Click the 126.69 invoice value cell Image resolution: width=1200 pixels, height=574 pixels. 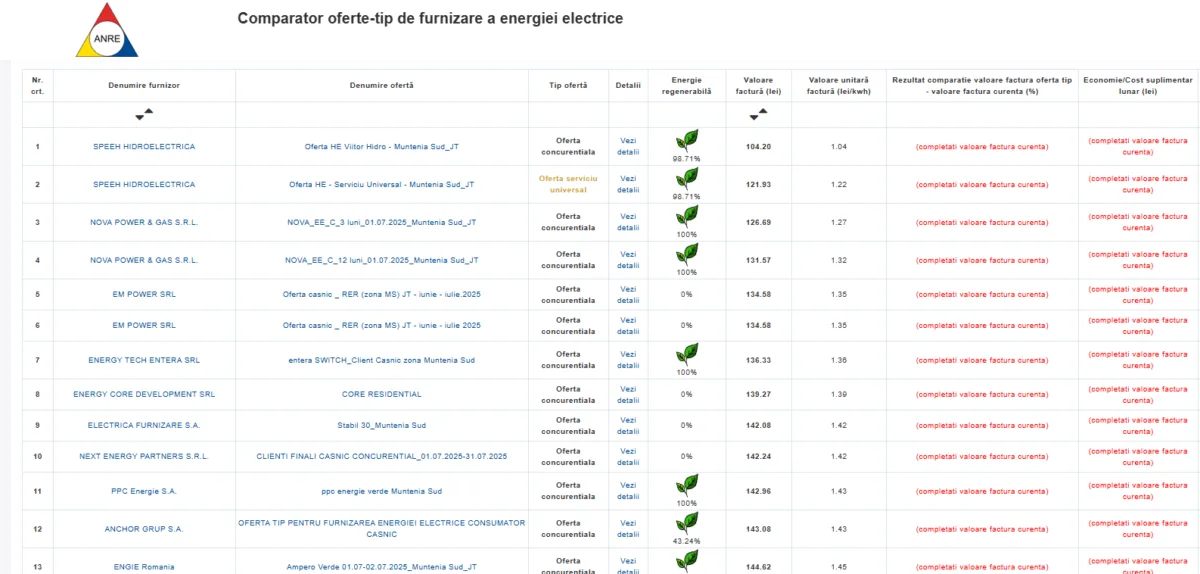tap(759, 222)
